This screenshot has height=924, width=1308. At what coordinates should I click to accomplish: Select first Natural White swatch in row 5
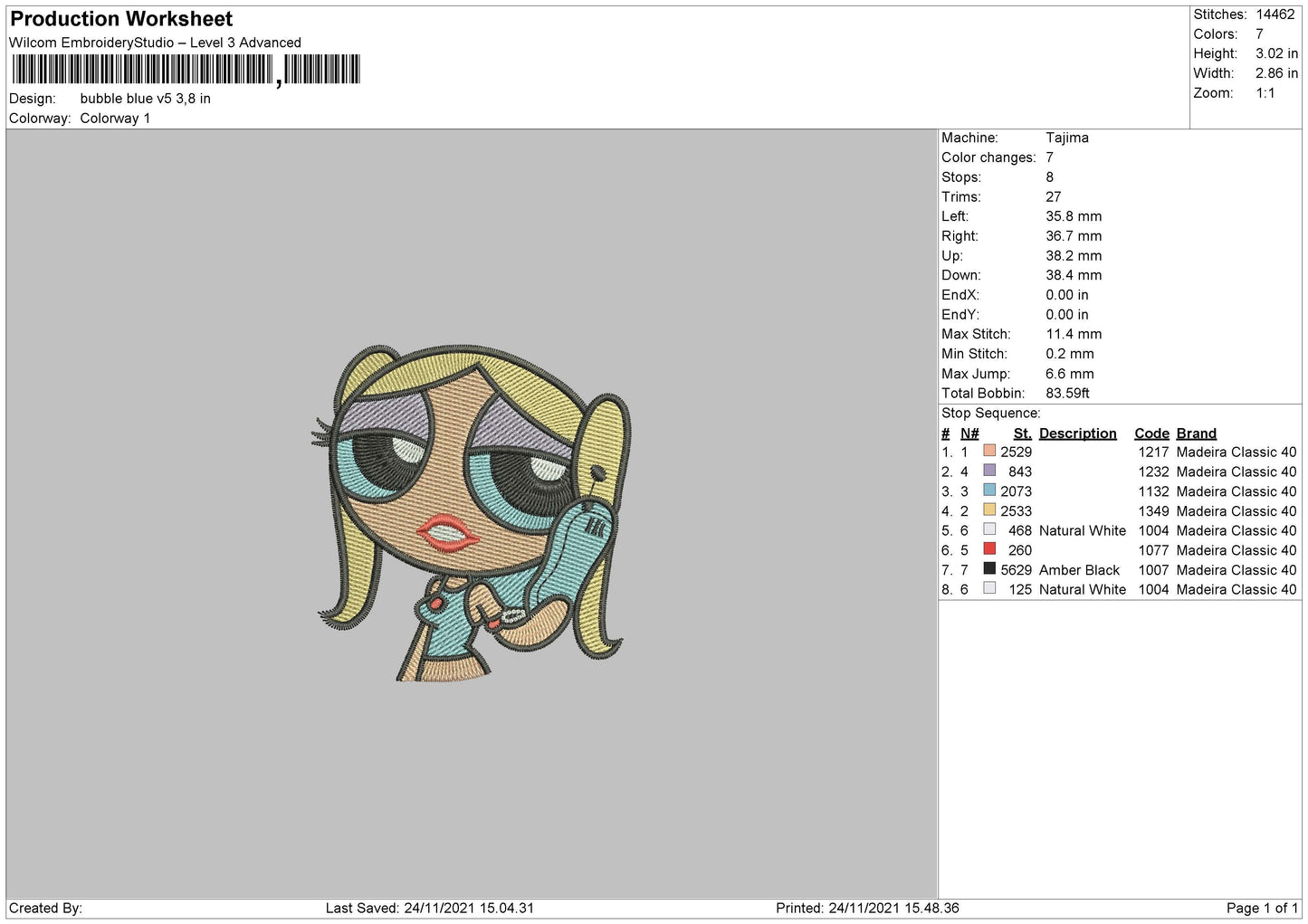989,529
